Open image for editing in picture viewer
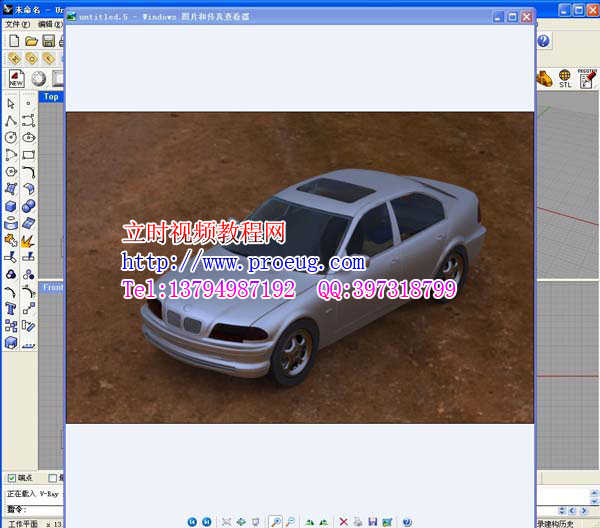Screen dimensions: 600x528 (387, 522)
